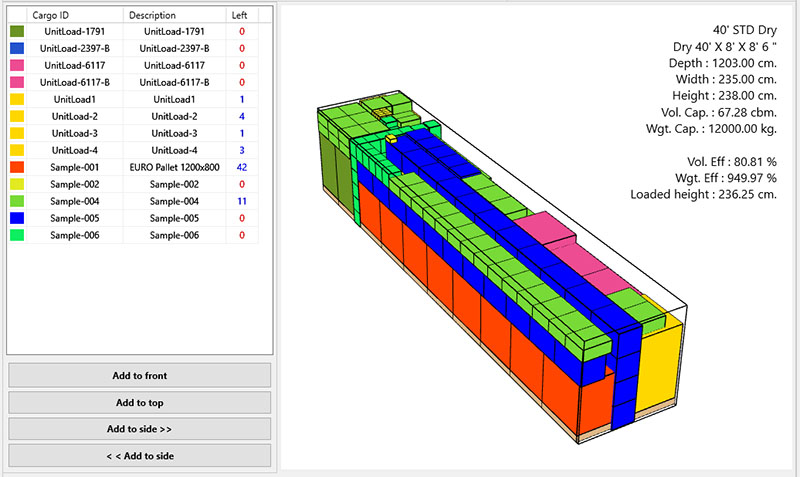This screenshot has height=477, width=800.
Task: Click the Left count '3' for UnitLoad-4
Action: 242,150
